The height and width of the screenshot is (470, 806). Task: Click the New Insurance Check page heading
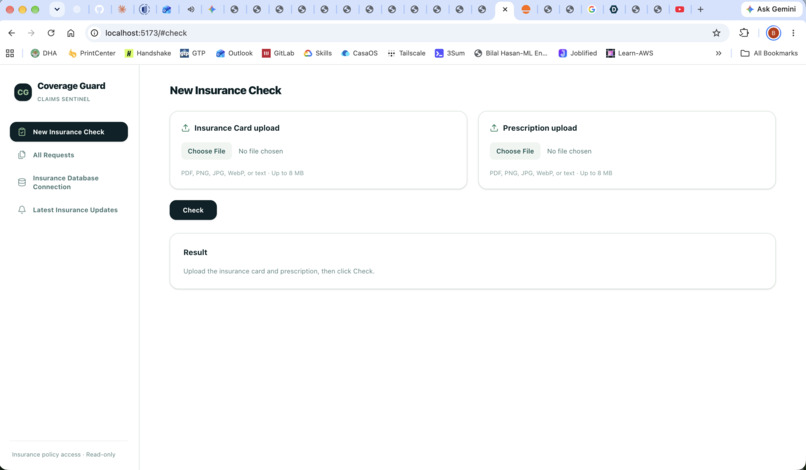pos(226,91)
